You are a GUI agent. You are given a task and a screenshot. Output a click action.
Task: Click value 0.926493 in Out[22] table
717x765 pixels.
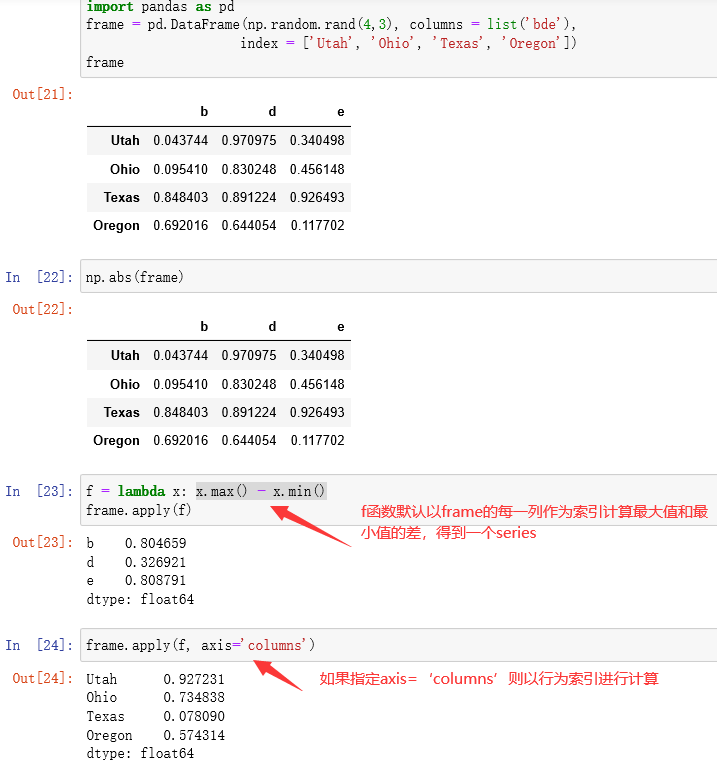point(317,413)
